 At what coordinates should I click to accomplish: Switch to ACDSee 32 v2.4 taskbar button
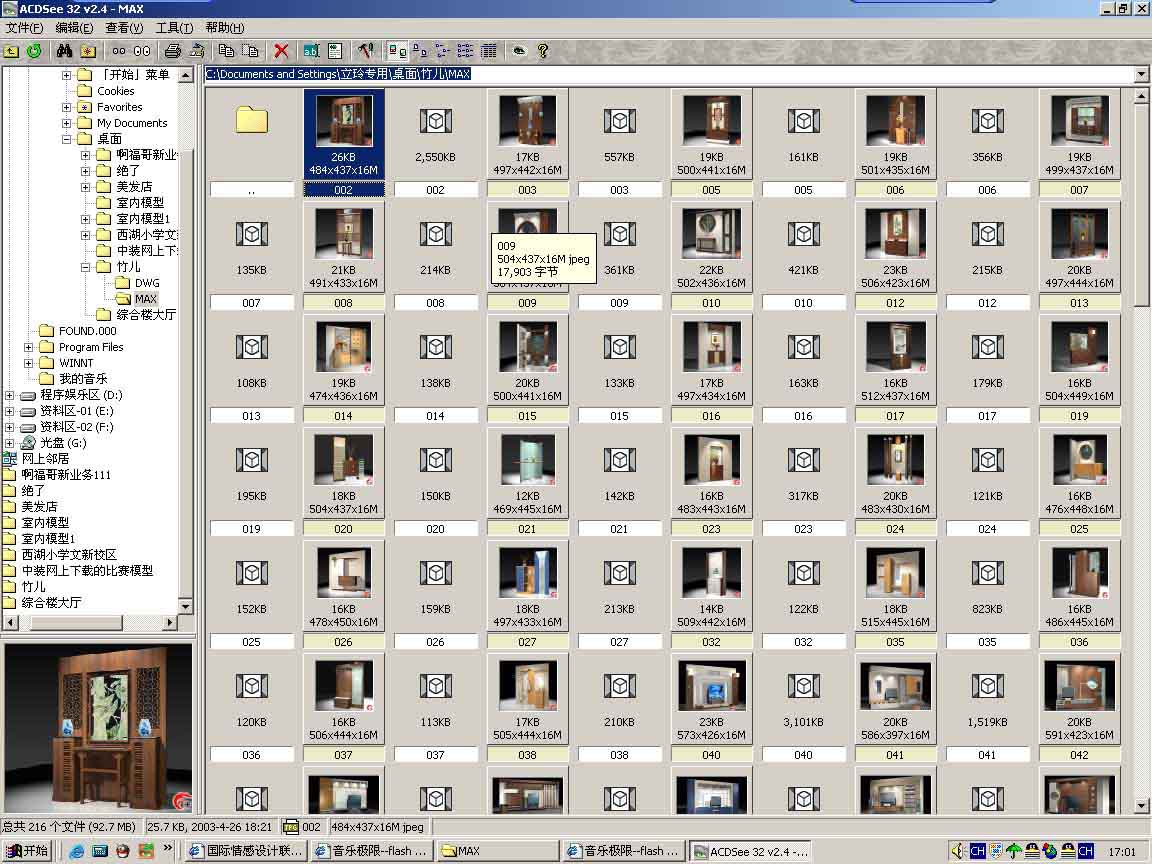[751, 851]
